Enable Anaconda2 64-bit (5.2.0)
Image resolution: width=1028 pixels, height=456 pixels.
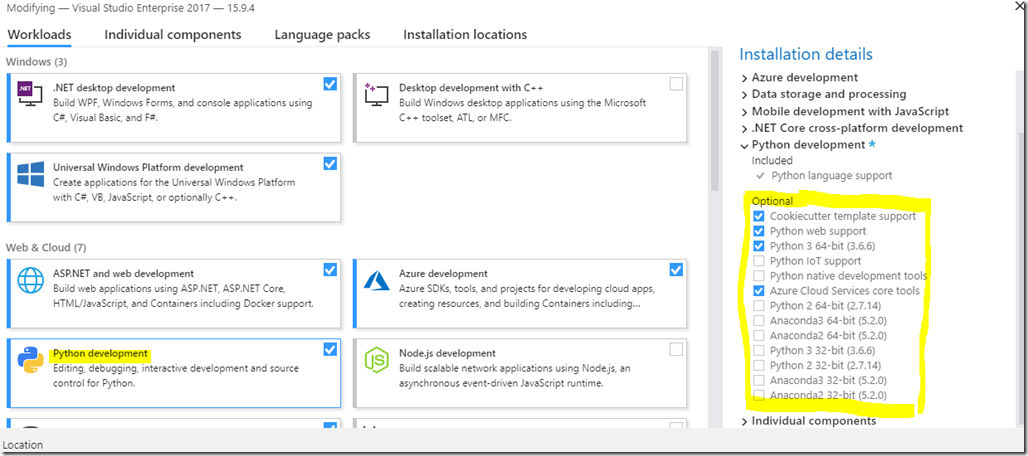(x=759, y=335)
